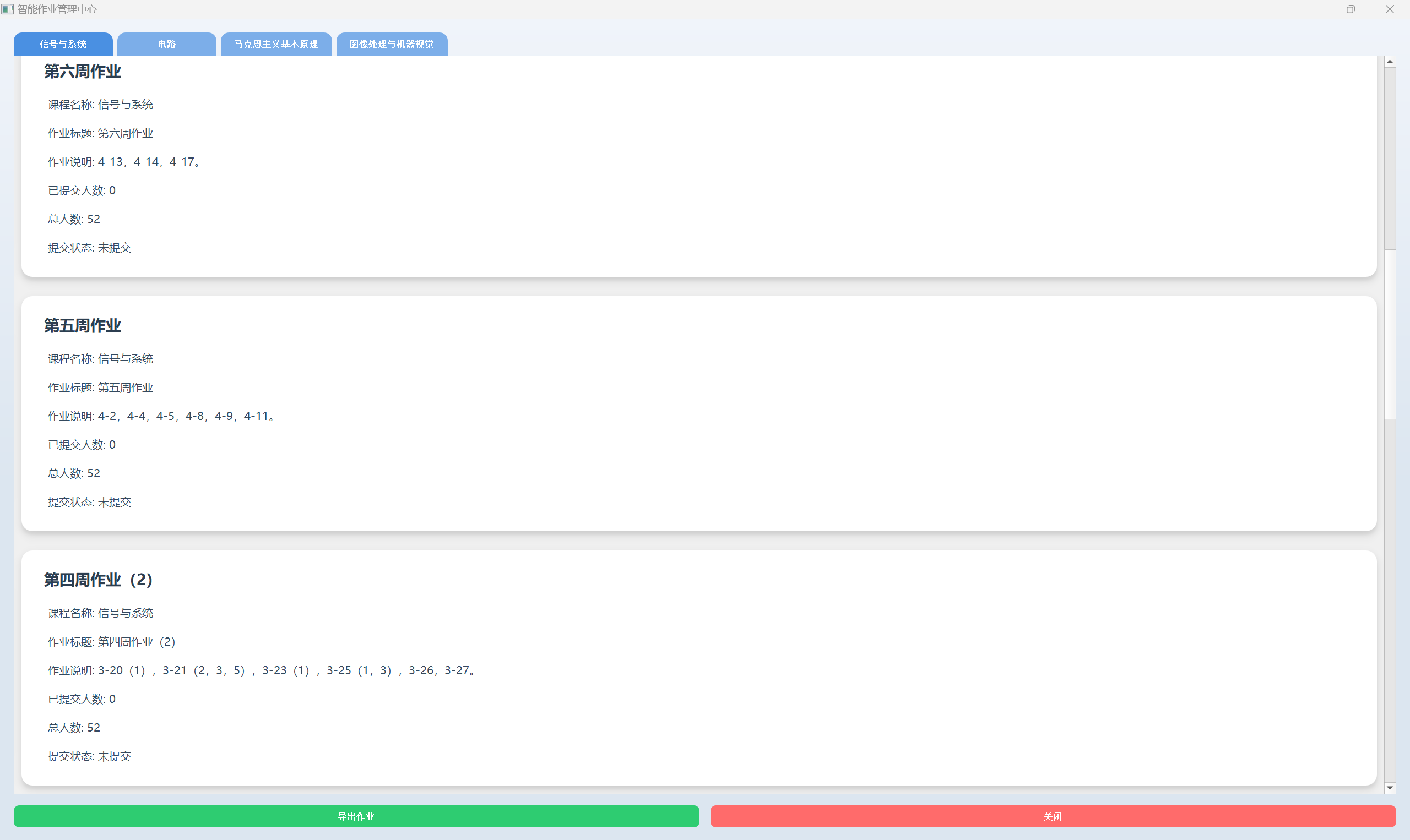The height and width of the screenshot is (840, 1410).
Task: Minimize the 智能作业管理中心 window
Action: tap(1313, 9)
